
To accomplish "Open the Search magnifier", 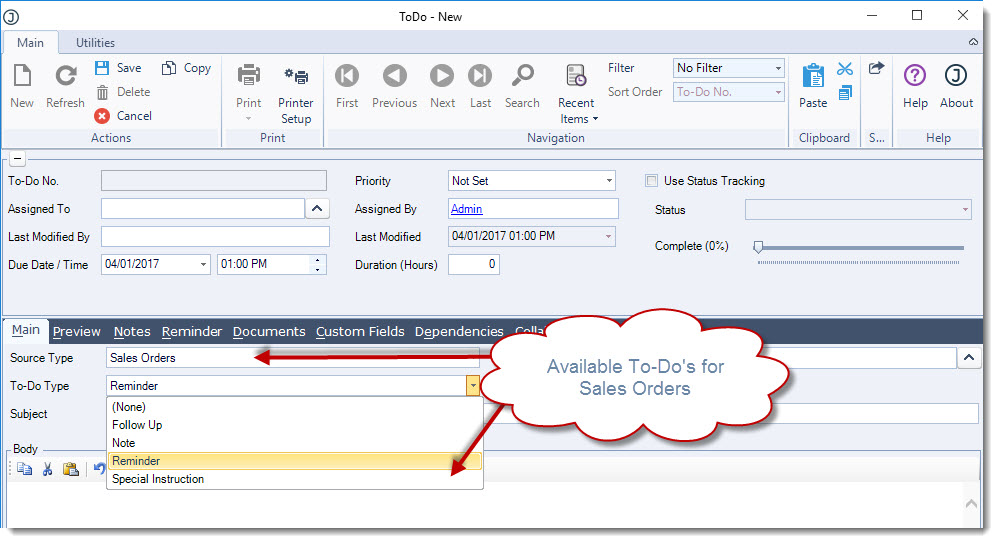I will 523,76.
